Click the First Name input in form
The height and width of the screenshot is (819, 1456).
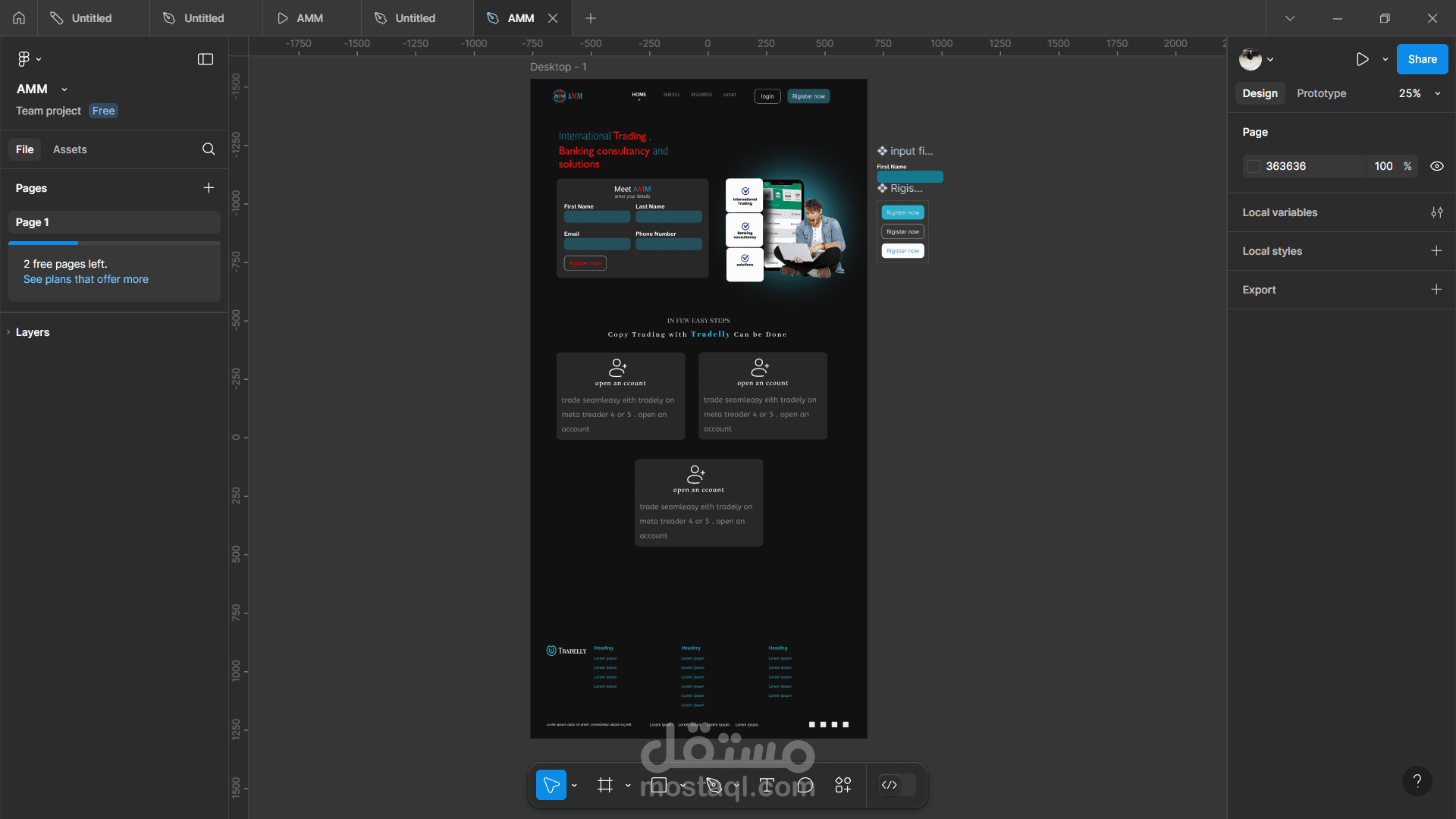pyautogui.click(x=597, y=217)
